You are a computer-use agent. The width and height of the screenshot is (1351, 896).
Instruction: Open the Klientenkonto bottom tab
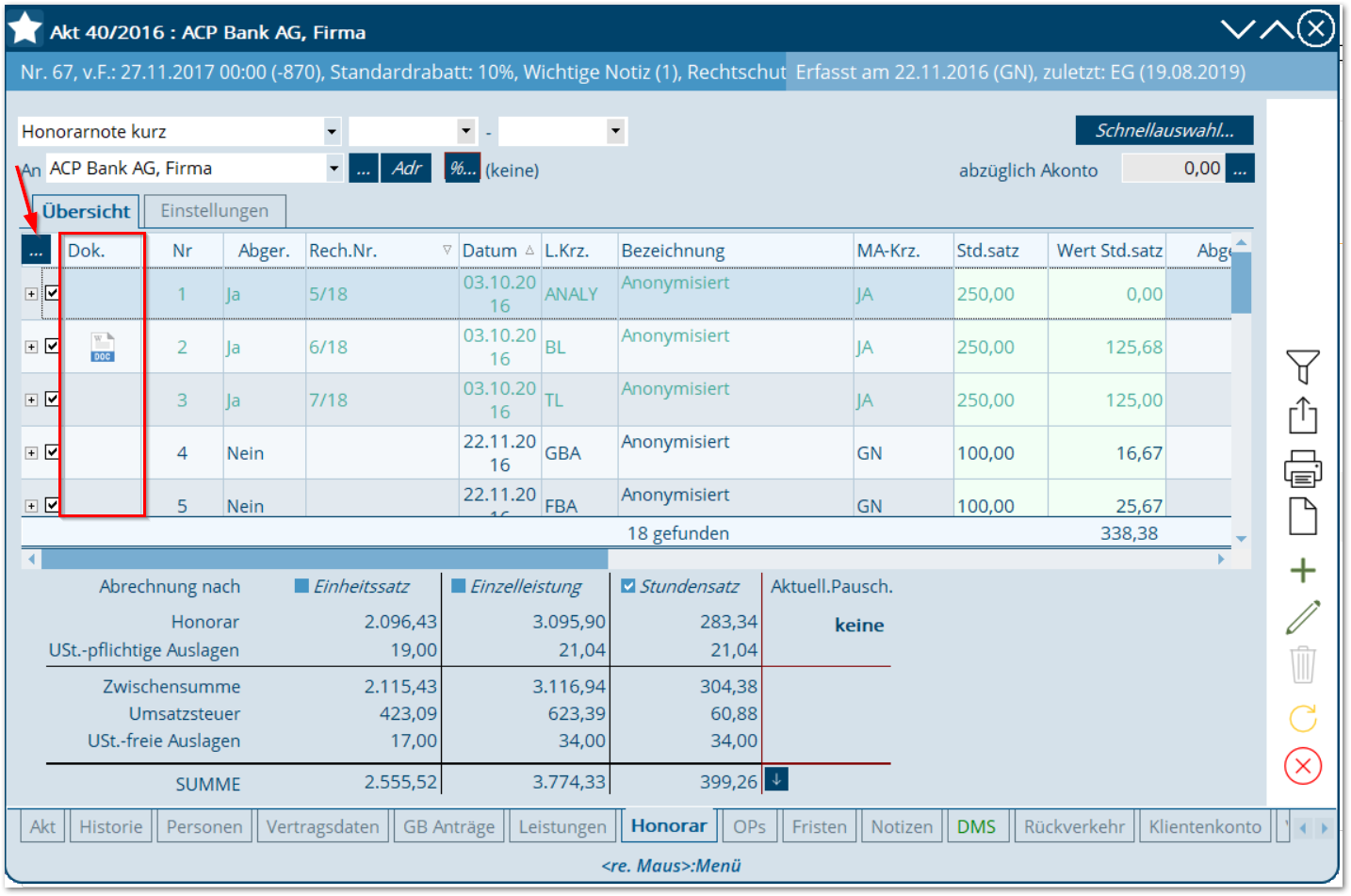[1205, 826]
